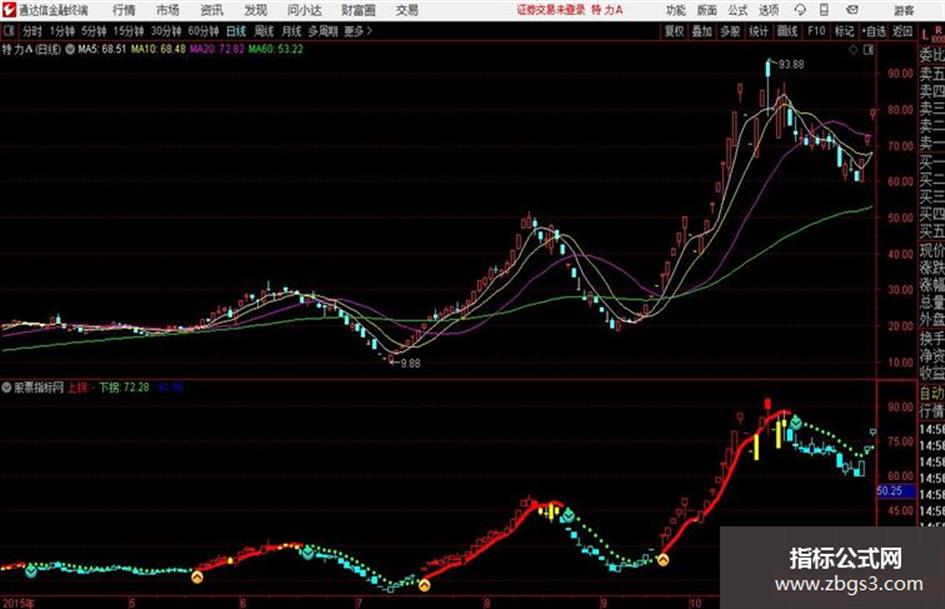
Task: Click the 叠加 overlay toolbar button
Action: [x=702, y=31]
